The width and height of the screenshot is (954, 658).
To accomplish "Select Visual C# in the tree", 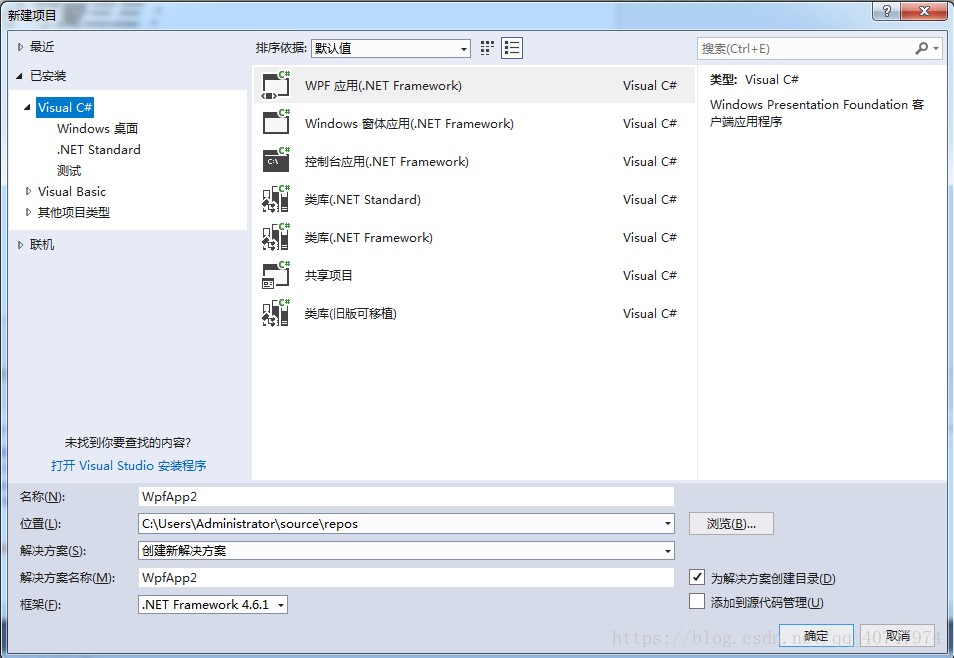I will [x=65, y=107].
